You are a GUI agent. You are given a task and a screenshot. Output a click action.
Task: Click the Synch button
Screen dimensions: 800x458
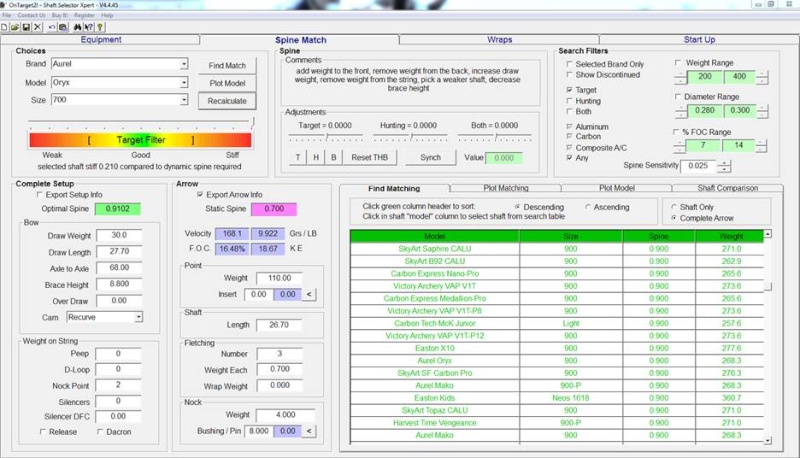(x=430, y=157)
